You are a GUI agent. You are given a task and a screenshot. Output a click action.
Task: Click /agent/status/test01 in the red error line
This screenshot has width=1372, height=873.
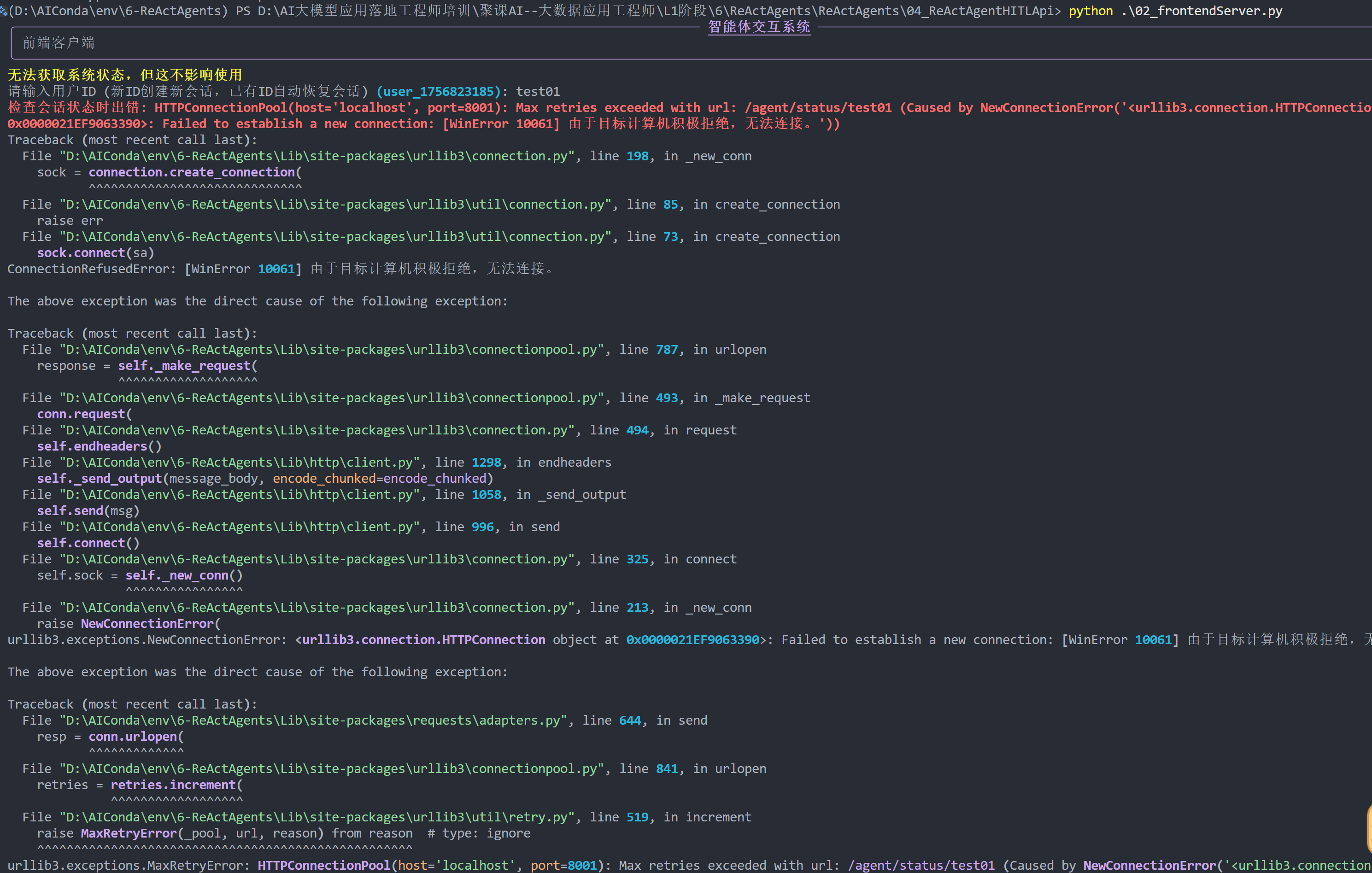[x=818, y=108]
